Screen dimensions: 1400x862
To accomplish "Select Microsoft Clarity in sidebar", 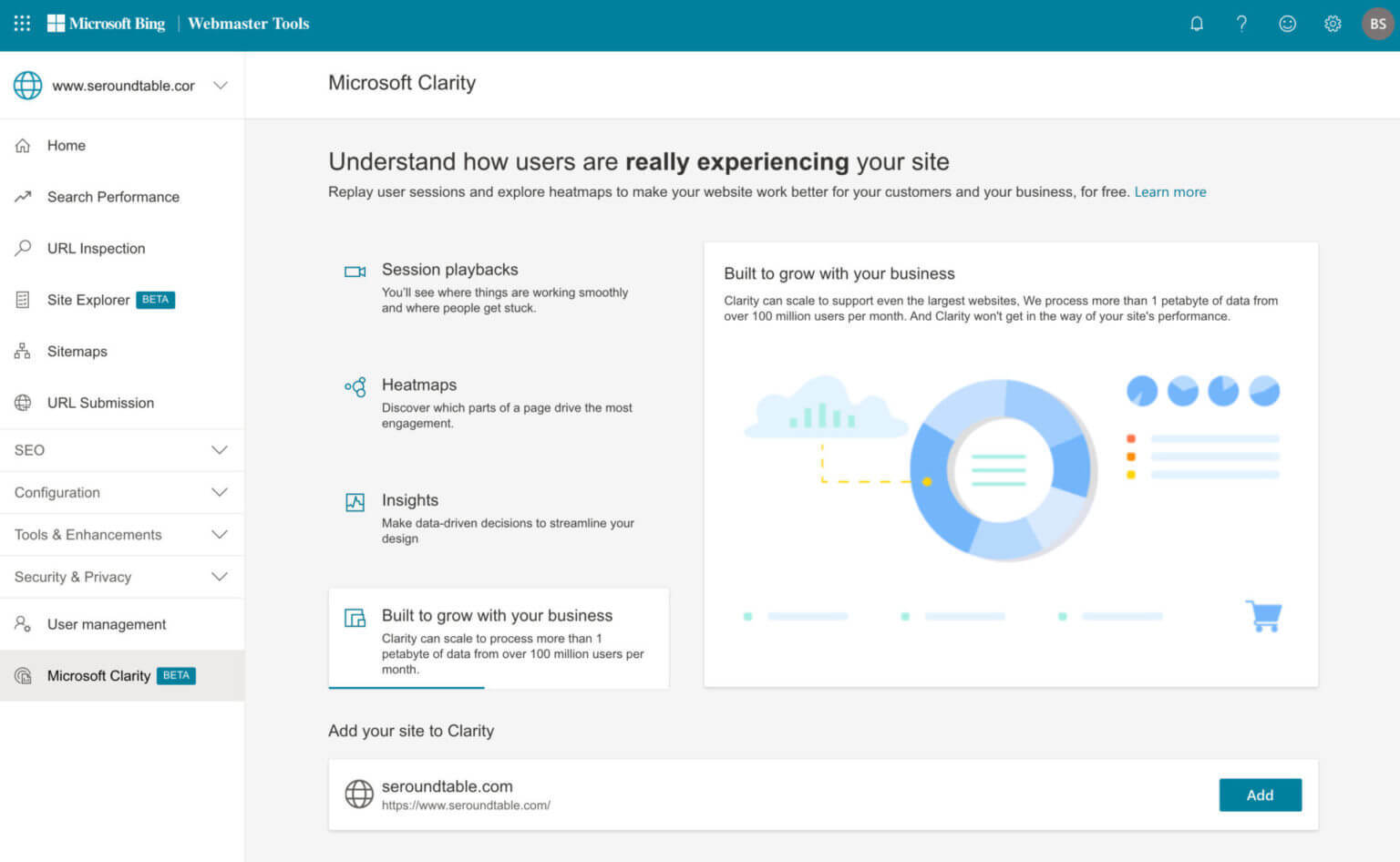I will (x=122, y=675).
